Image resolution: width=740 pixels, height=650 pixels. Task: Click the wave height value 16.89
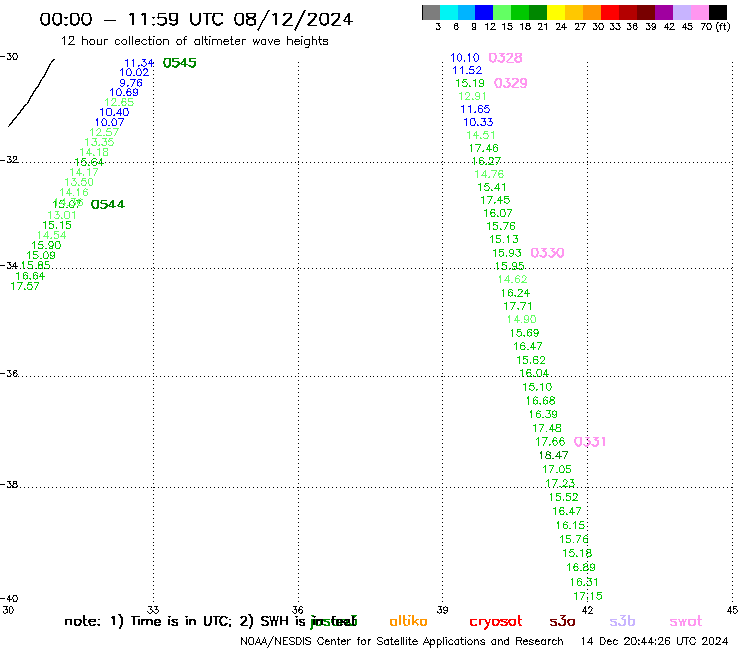click(581, 567)
